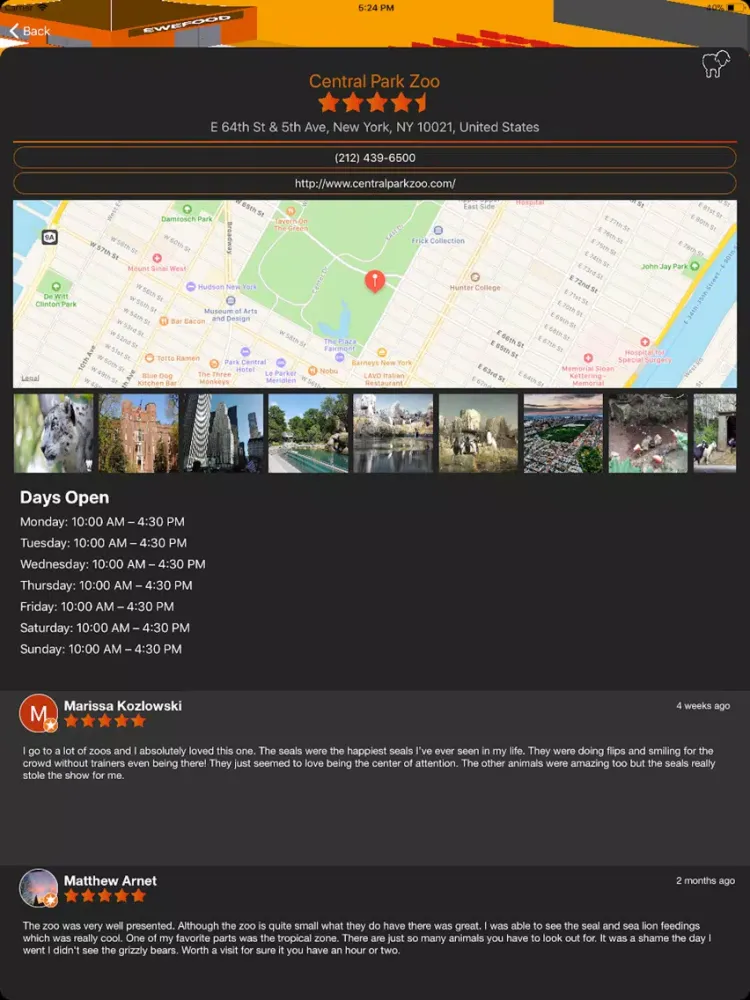
Task: Open the aerial Central Park photo
Action: coord(563,433)
